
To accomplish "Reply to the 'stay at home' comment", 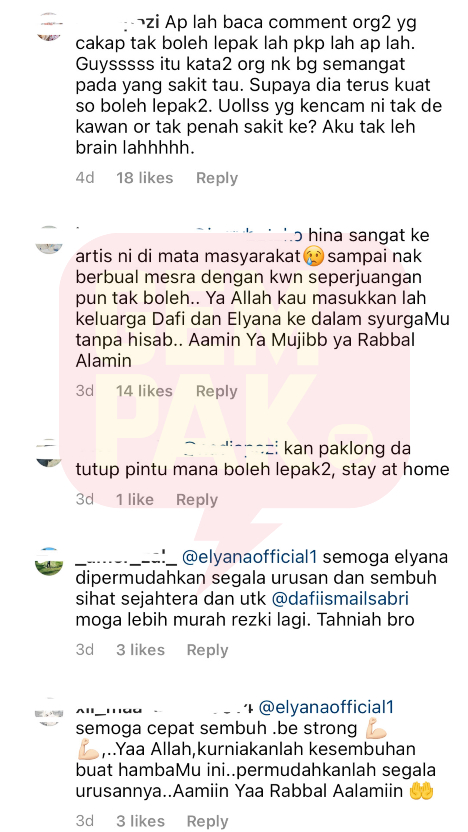I will [197, 499].
